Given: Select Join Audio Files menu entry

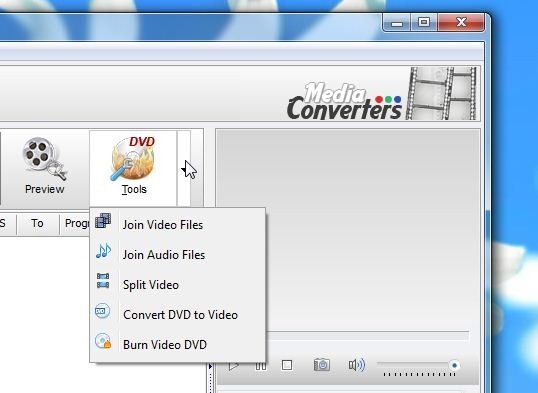Looking at the screenshot, I should tap(177, 255).
